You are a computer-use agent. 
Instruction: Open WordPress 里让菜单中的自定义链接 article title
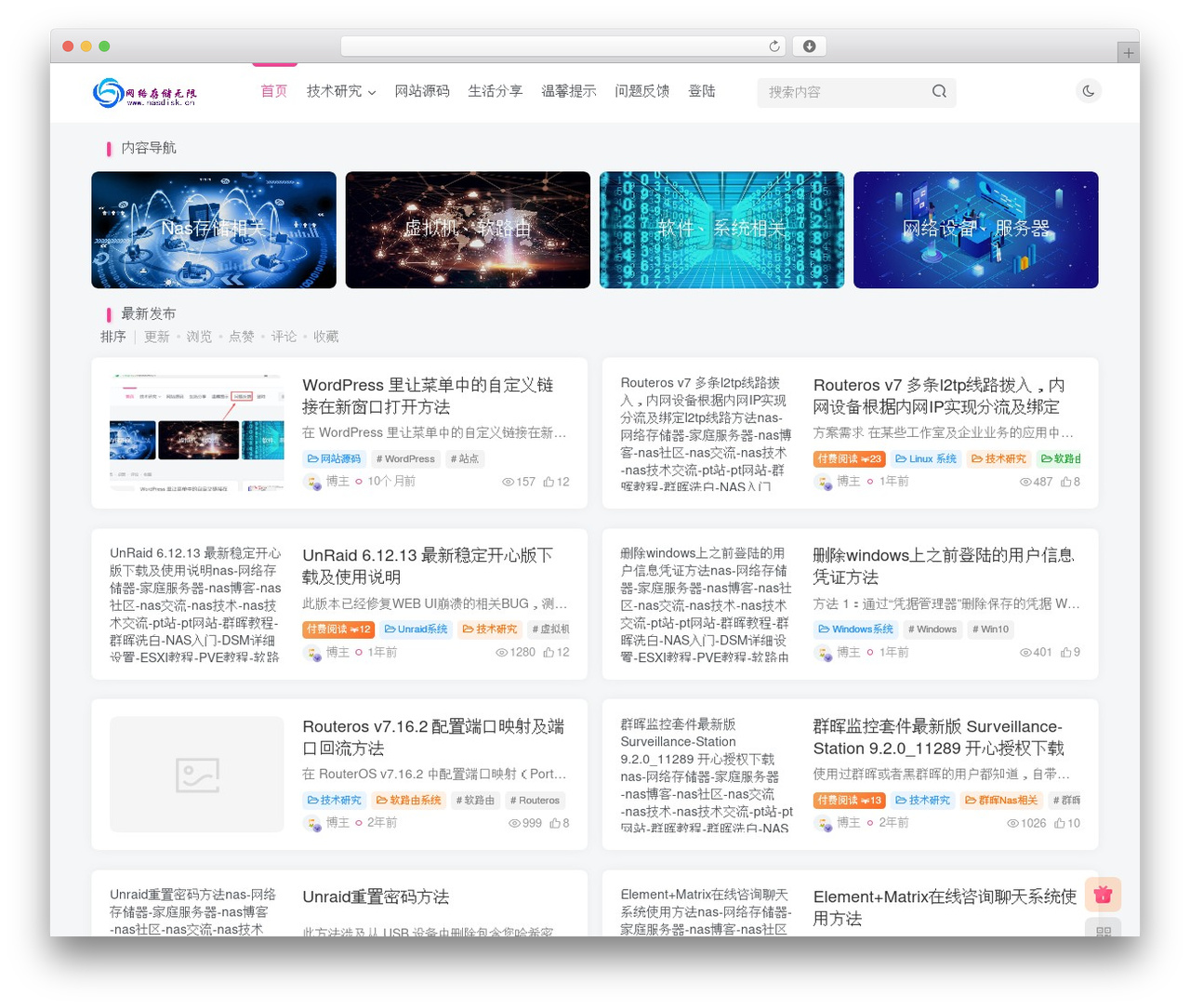428,396
